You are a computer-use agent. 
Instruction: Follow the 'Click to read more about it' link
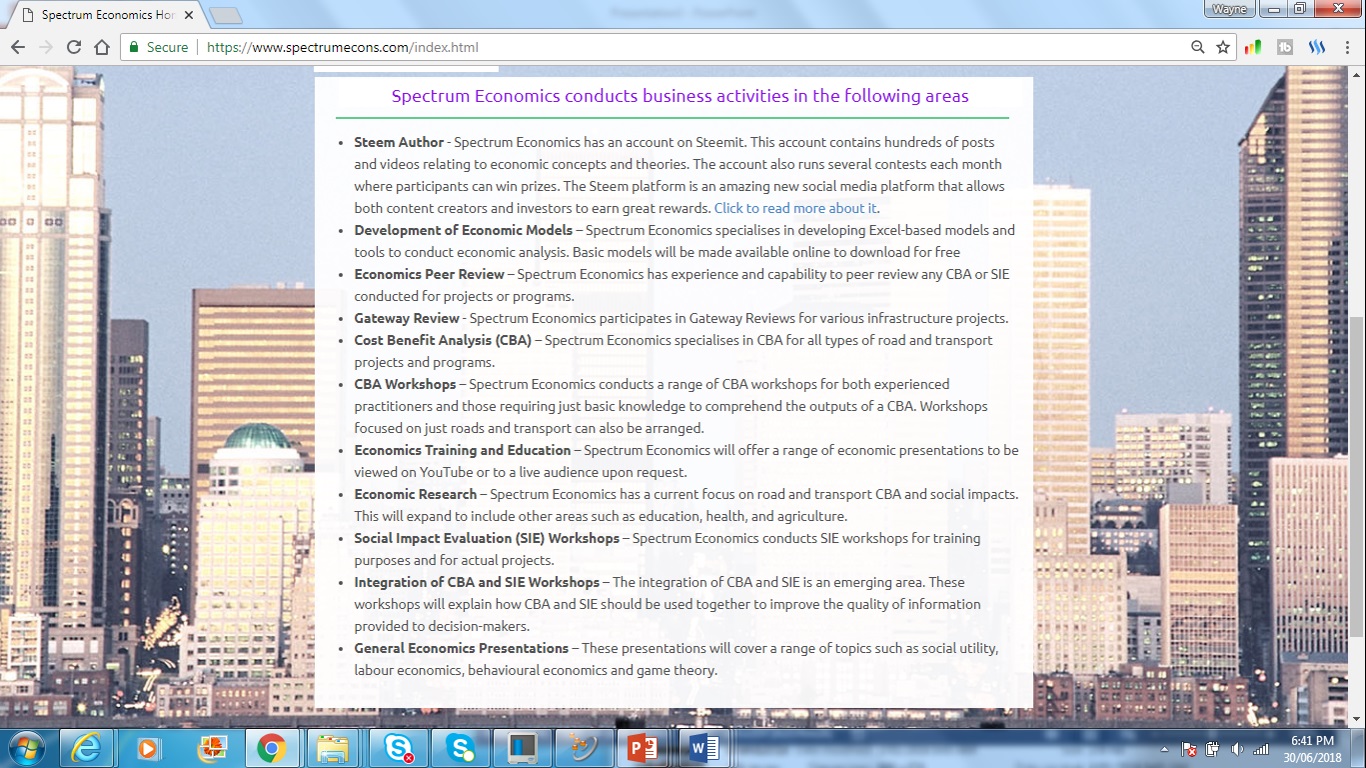(795, 208)
